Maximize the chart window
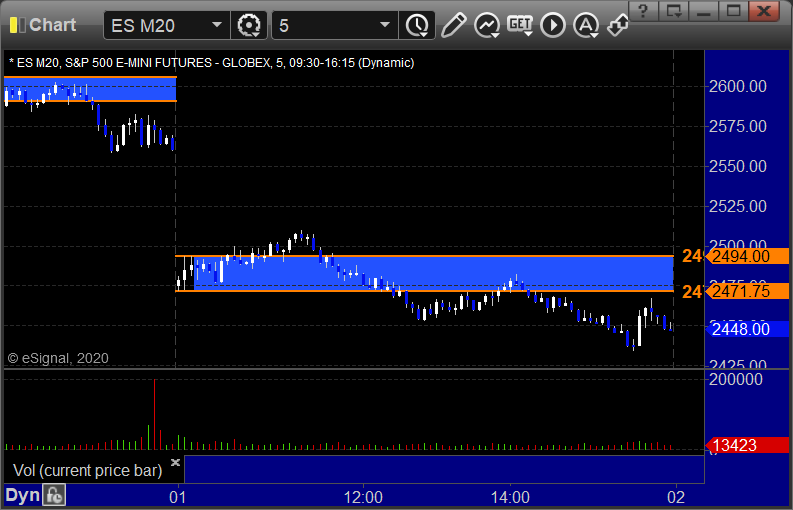The height and width of the screenshot is (510, 793). click(733, 11)
